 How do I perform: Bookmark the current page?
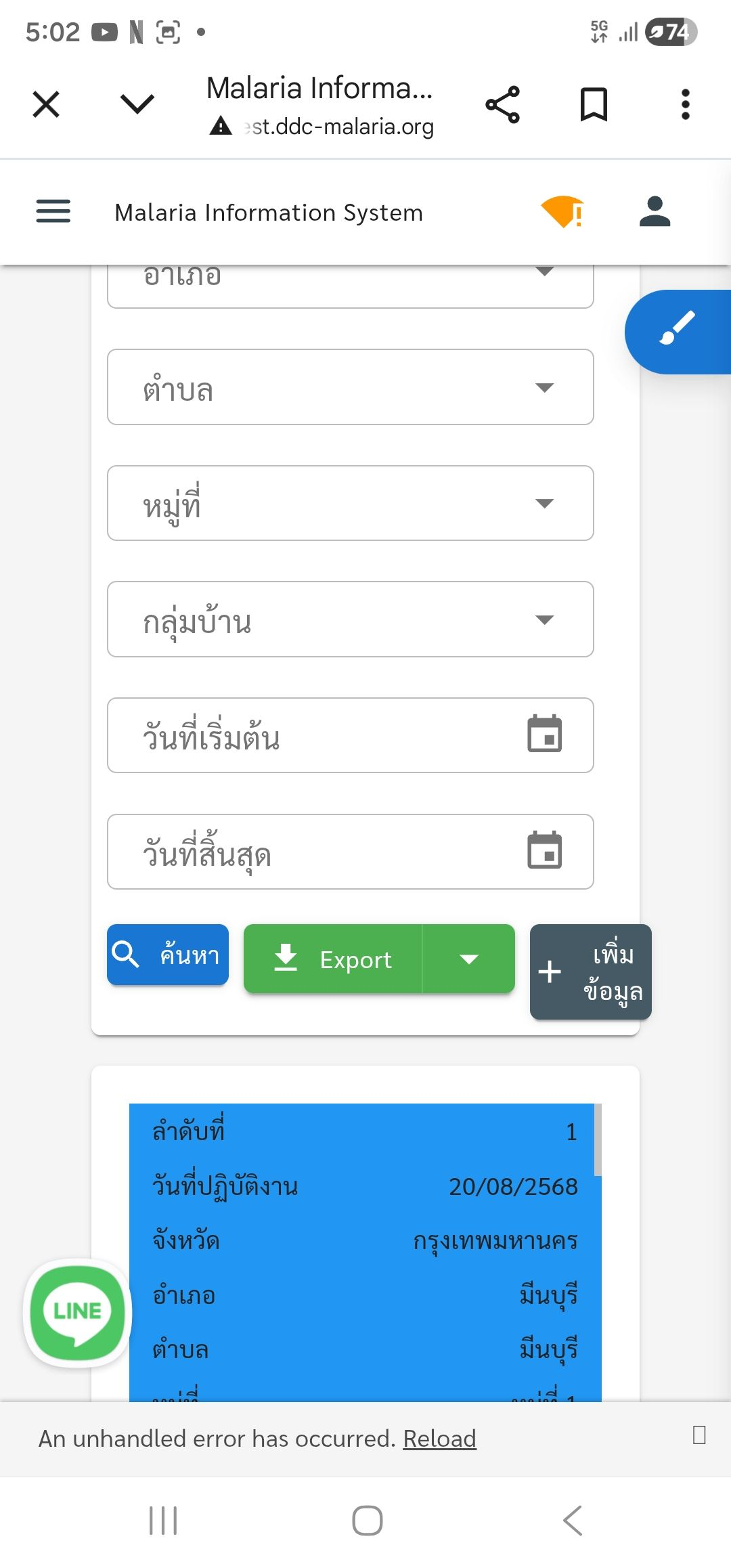(x=594, y=105)
